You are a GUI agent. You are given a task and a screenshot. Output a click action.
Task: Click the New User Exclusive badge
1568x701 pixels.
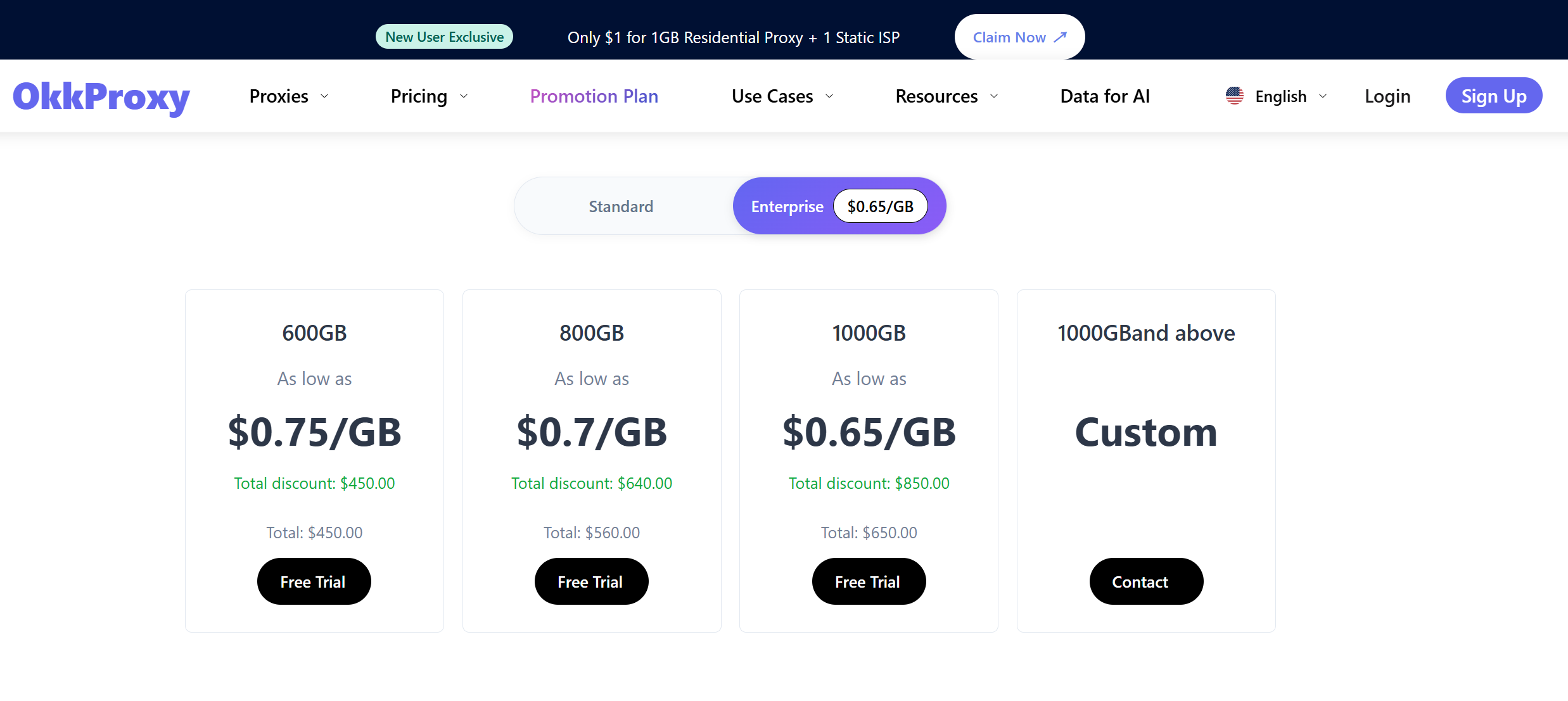click(444, 37)
